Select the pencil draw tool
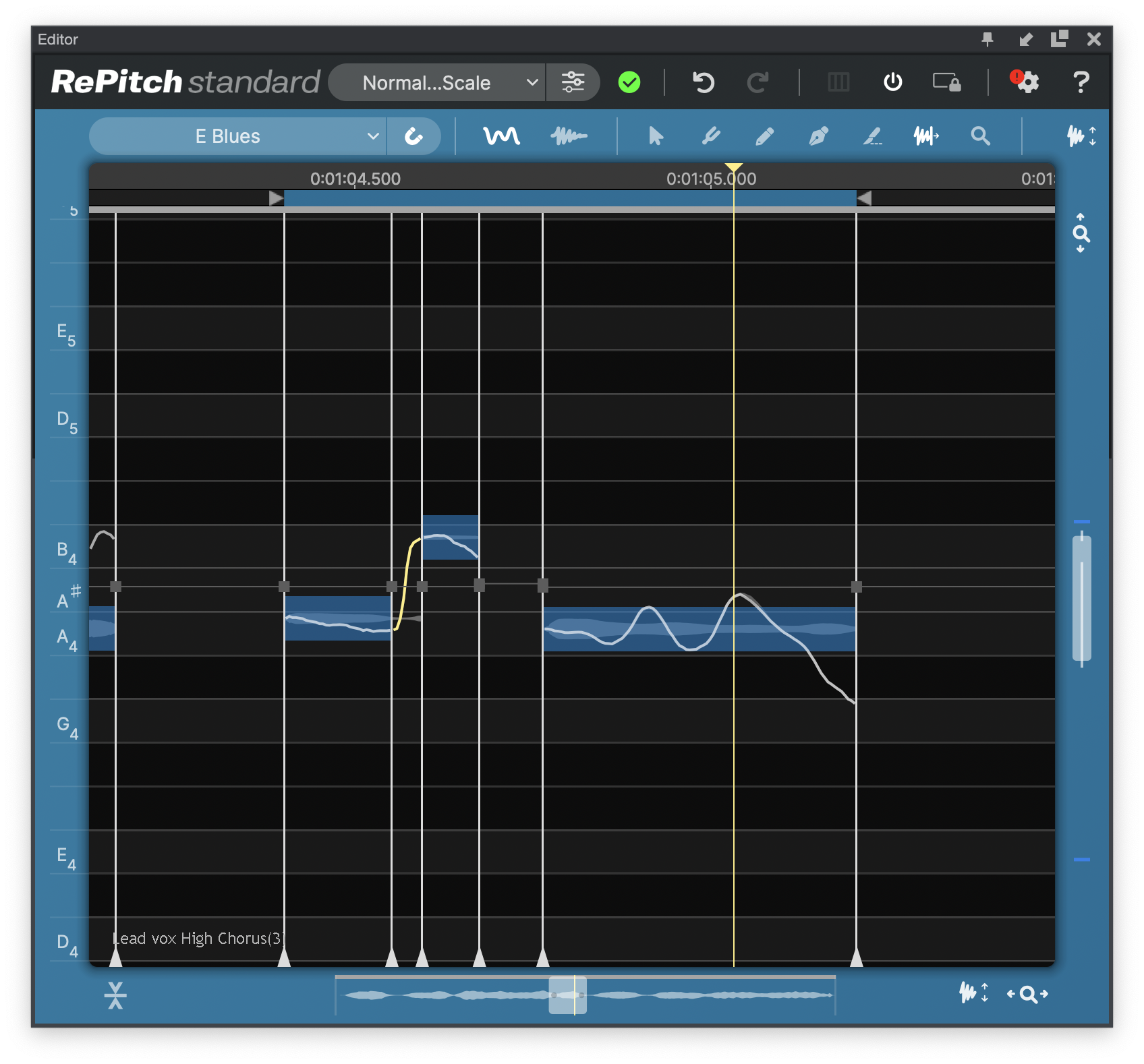This screenshot has width=1144, height=1064. (x=764, y=137)
